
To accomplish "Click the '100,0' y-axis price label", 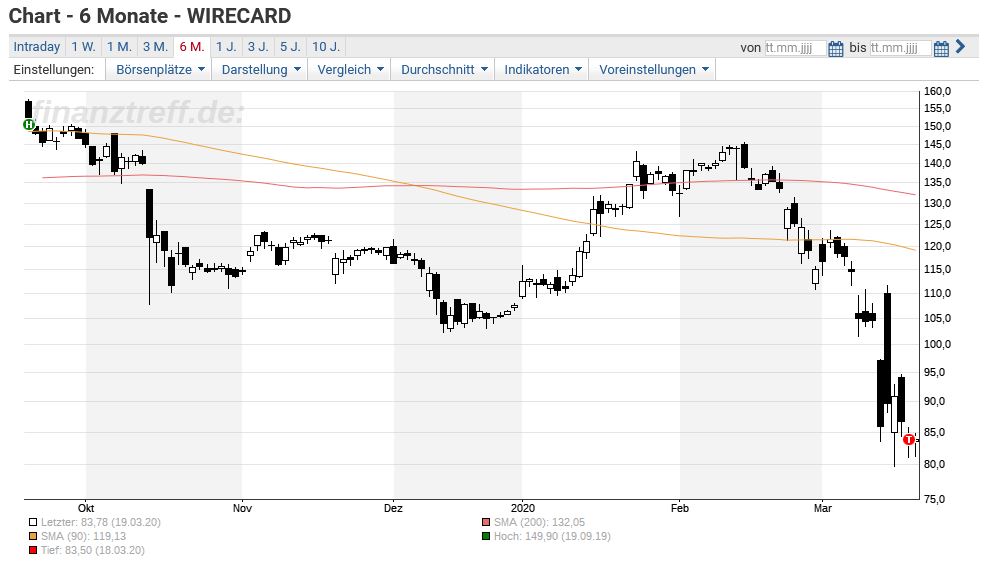I will 937,344.
